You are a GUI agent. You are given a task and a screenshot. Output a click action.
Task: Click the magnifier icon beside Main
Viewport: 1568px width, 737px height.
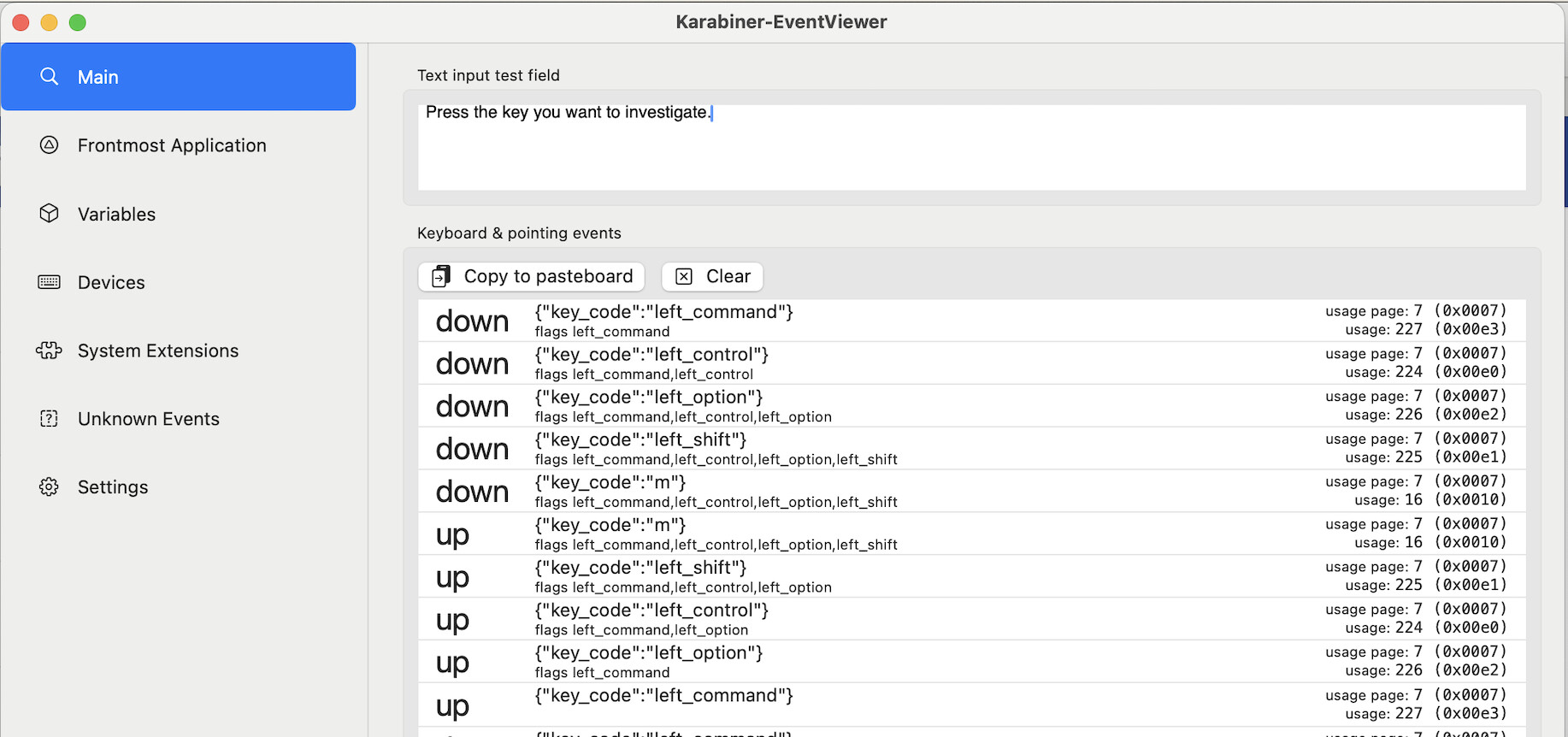pyautogui.click(x=50, y=77)
